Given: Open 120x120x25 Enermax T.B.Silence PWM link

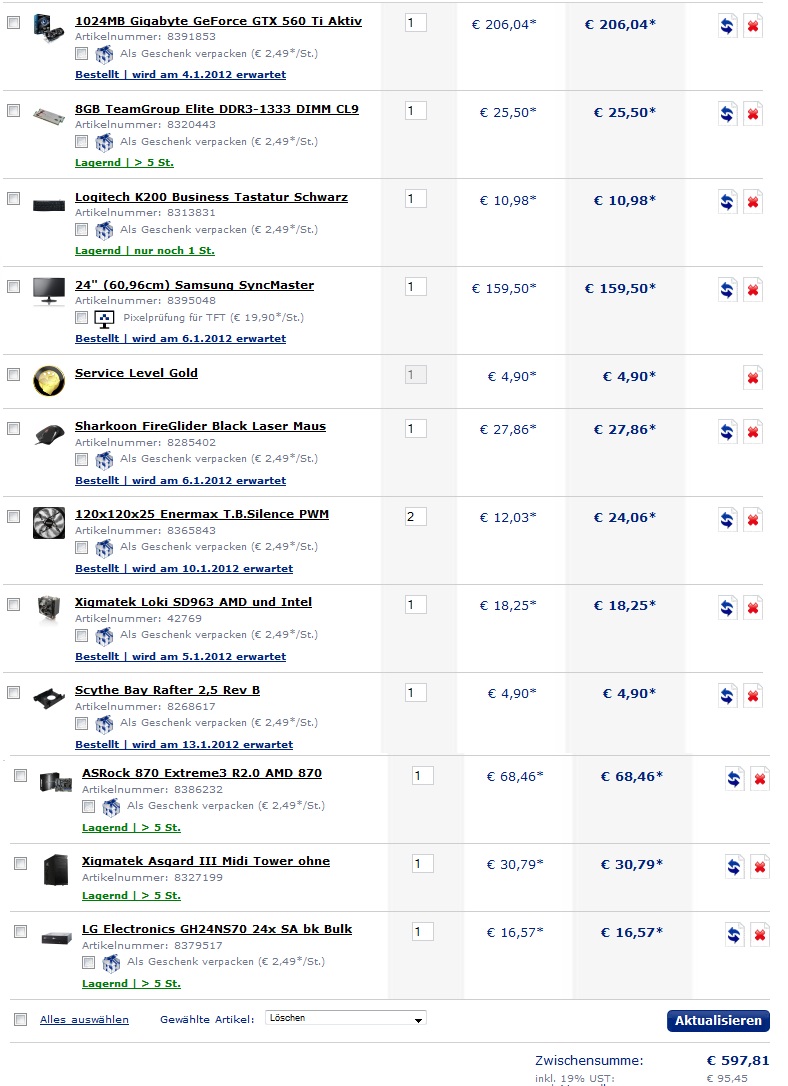Looking at the screenshot, I should pos(202,514).
